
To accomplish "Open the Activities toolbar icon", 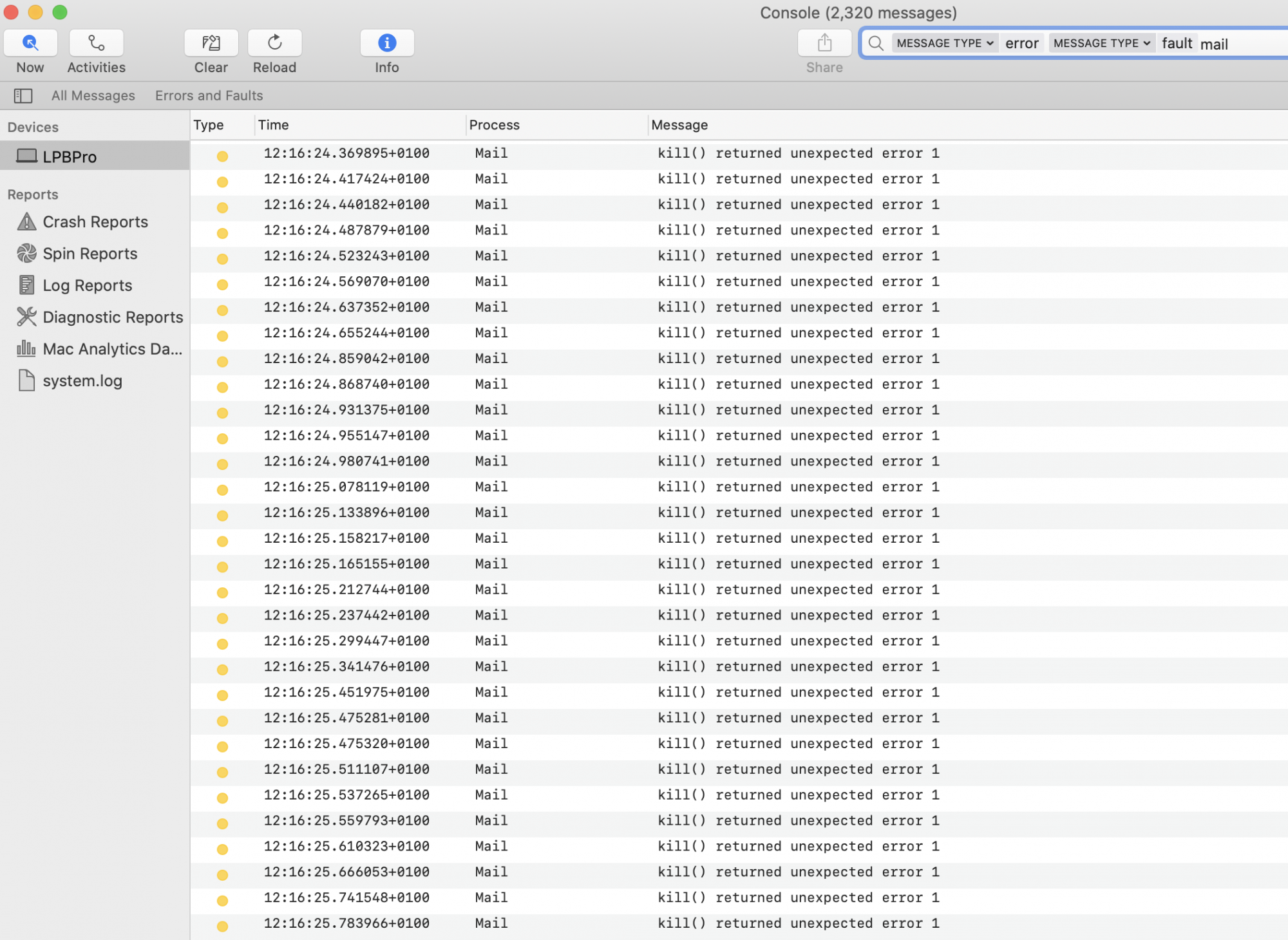I will (x=96, y=43).
